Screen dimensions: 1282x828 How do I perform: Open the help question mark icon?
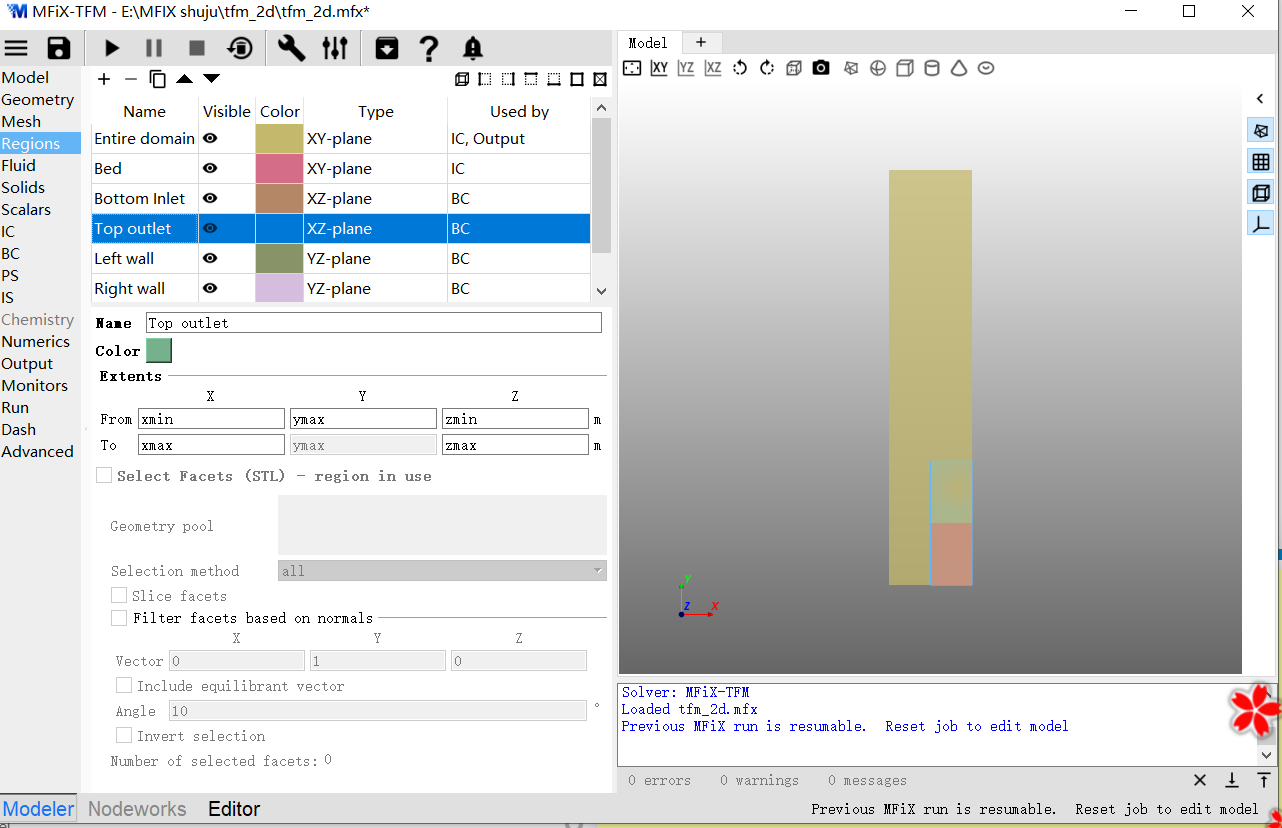click(x=428, y=48)
